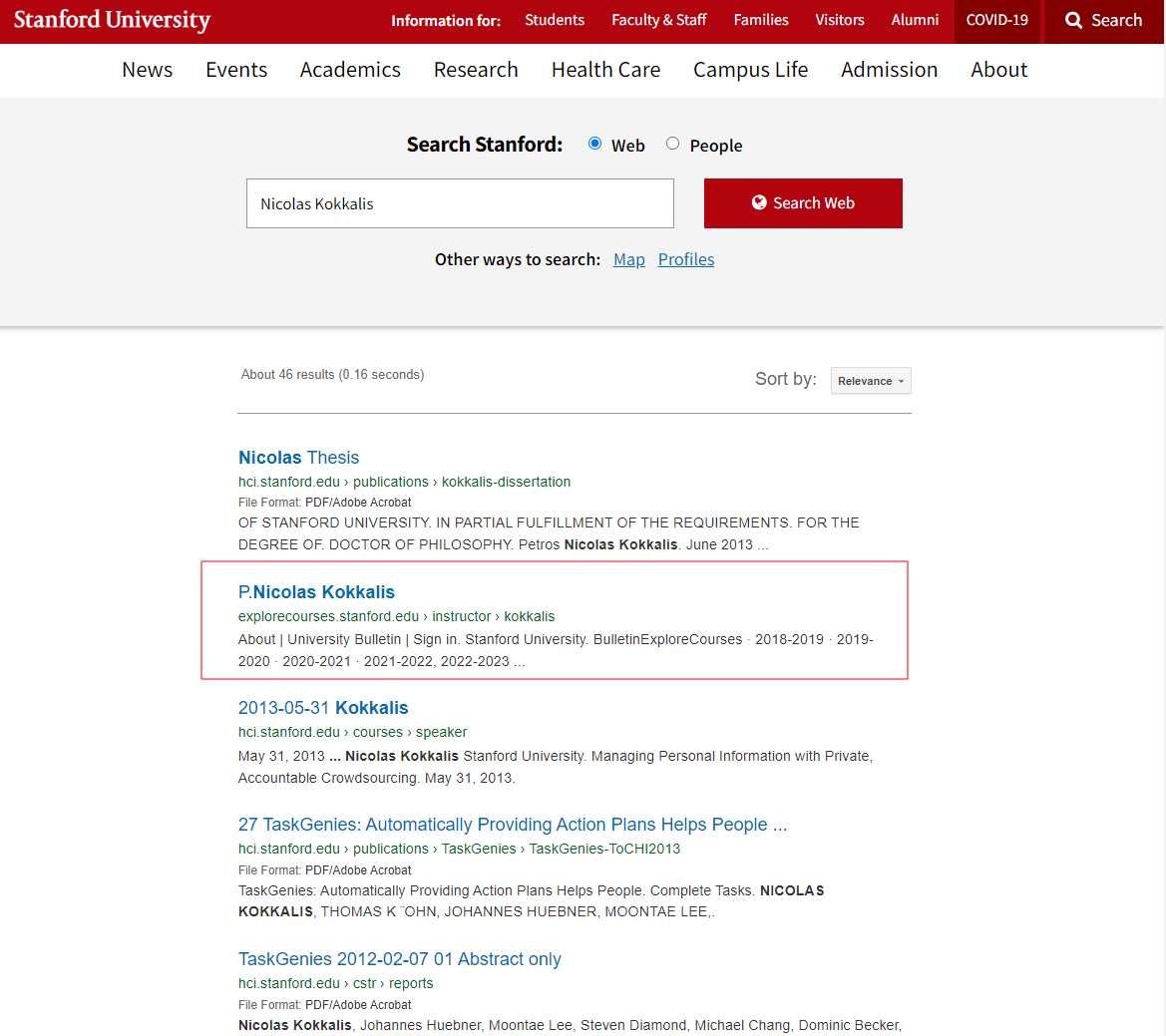
Task: Open the About section
Action: 998,70
